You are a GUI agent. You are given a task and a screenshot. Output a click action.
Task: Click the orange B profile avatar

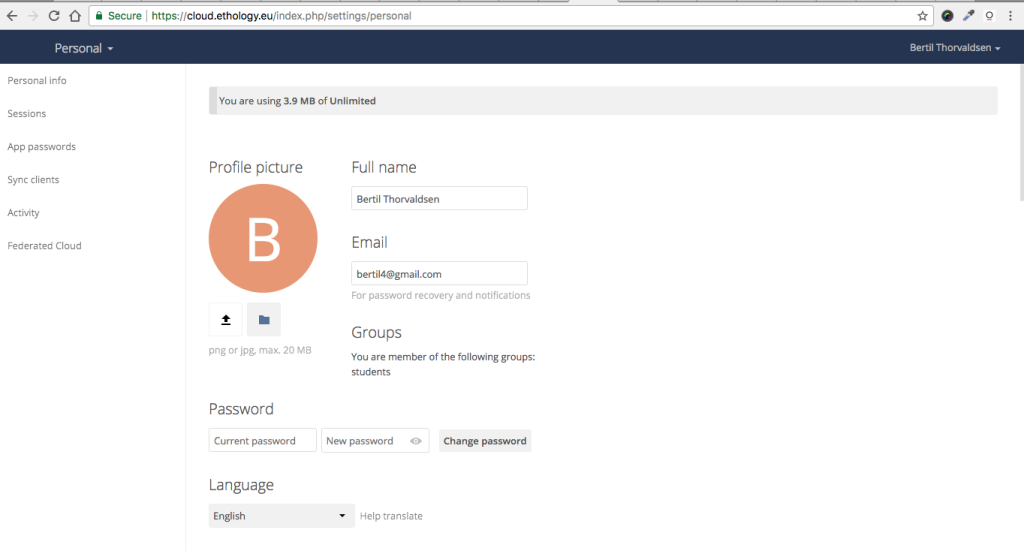263,238
